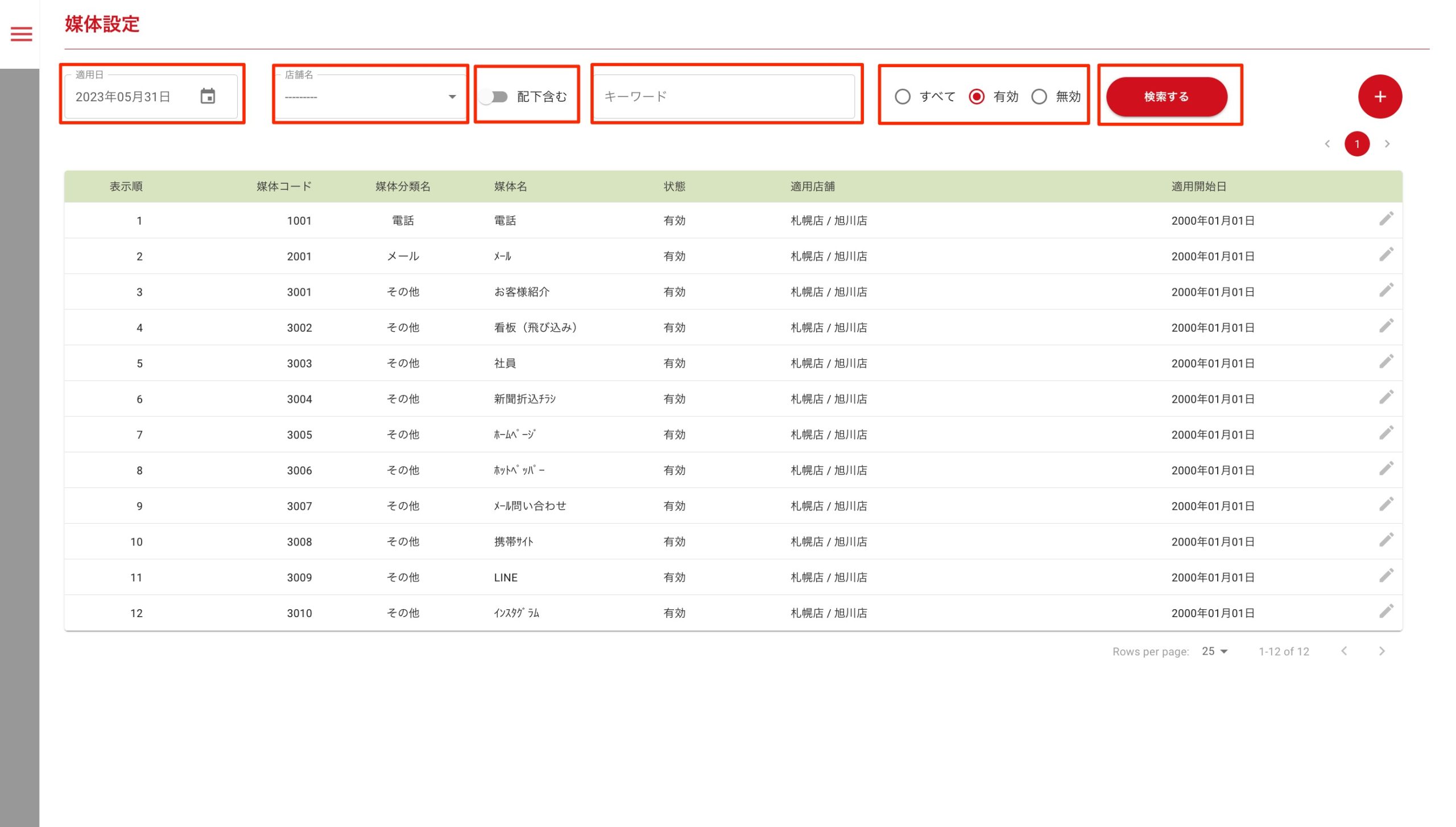Viewport: 1456px width, 827px height.
Task: Edit the 社員 row pencil icon
Action: click(x=1385, y=362)
